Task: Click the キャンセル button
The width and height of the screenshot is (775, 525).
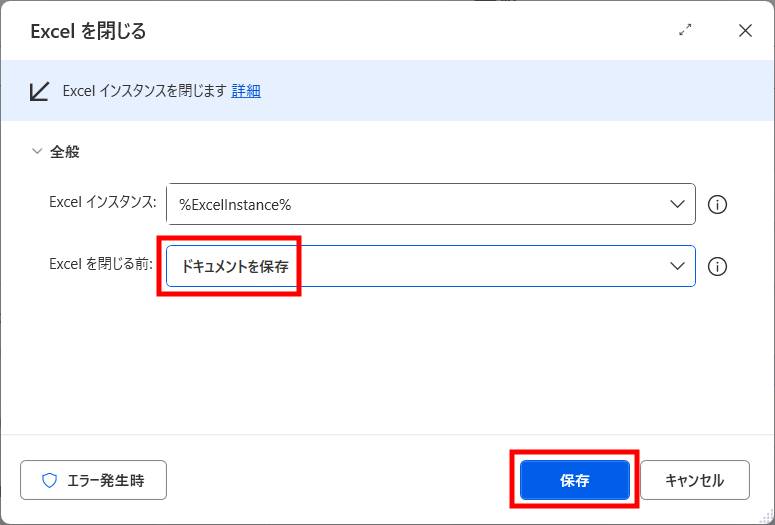Action: point(694,480)
